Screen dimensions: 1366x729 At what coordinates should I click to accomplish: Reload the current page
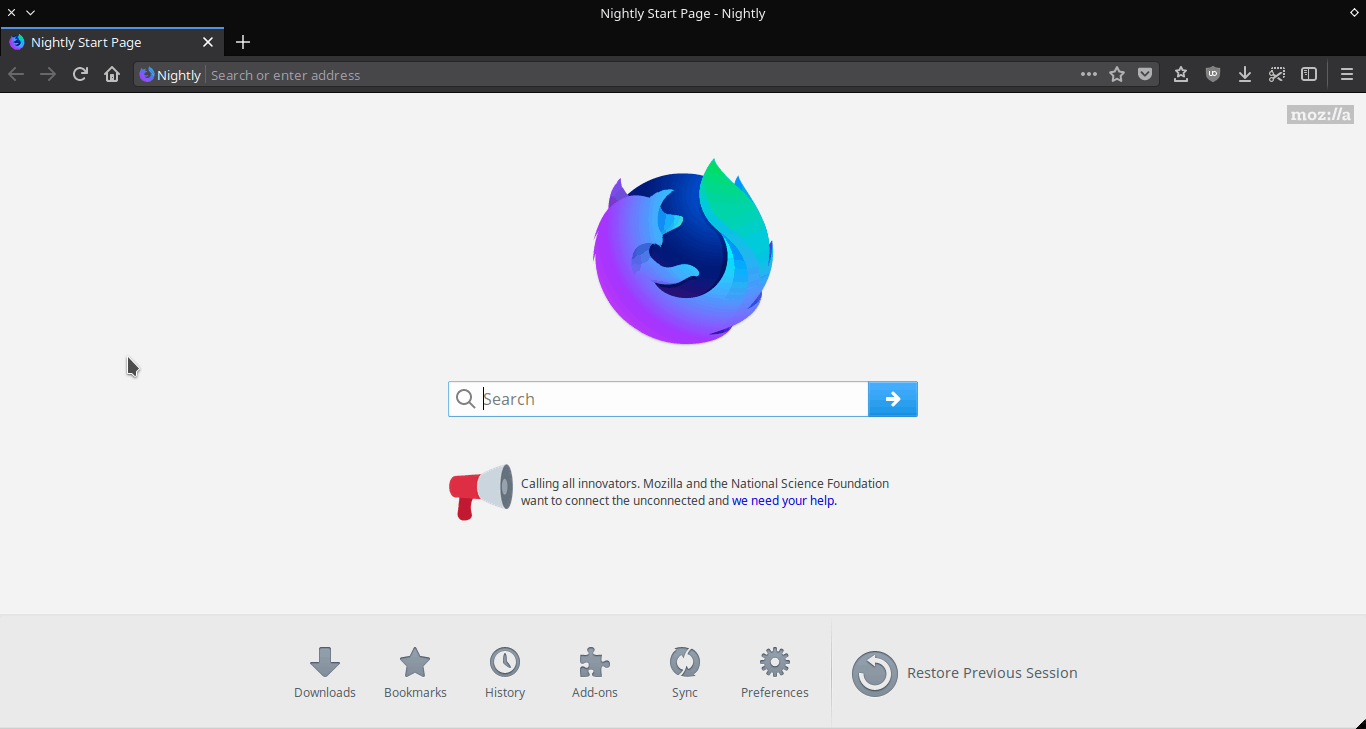80,74
